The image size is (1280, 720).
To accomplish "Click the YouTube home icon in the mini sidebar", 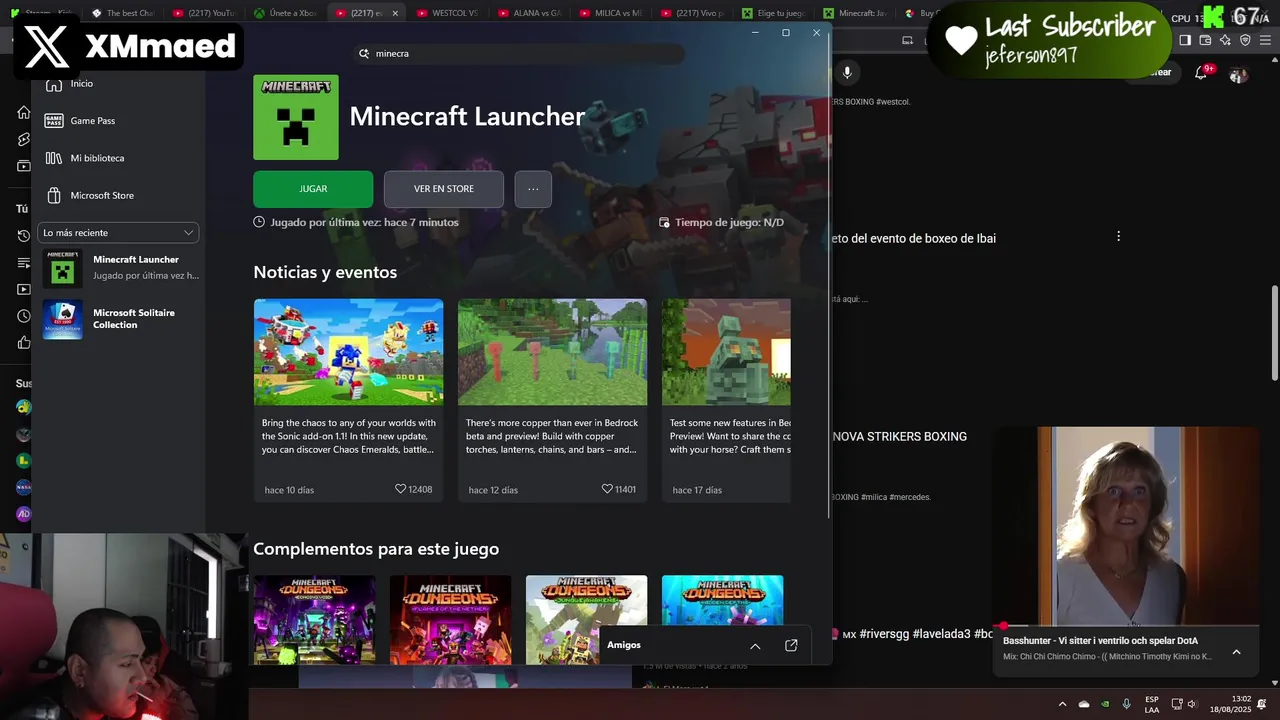I will point(24,112).
